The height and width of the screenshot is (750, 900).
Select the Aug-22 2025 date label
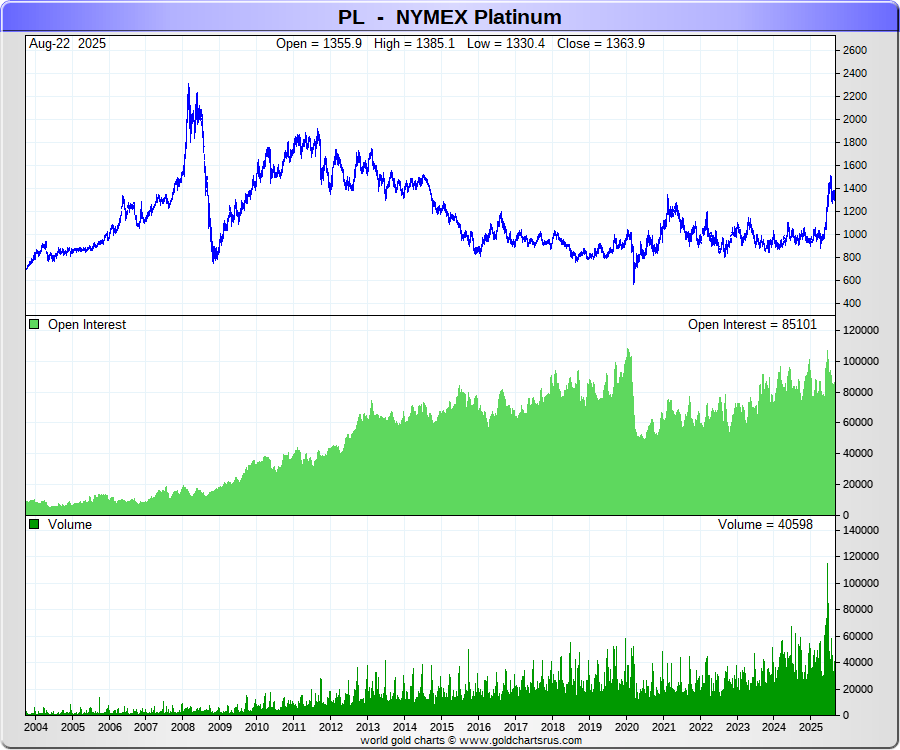[68, 44]
